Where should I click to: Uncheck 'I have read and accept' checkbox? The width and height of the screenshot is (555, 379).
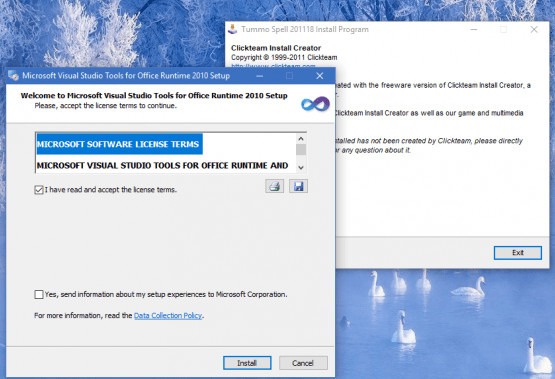39,190
